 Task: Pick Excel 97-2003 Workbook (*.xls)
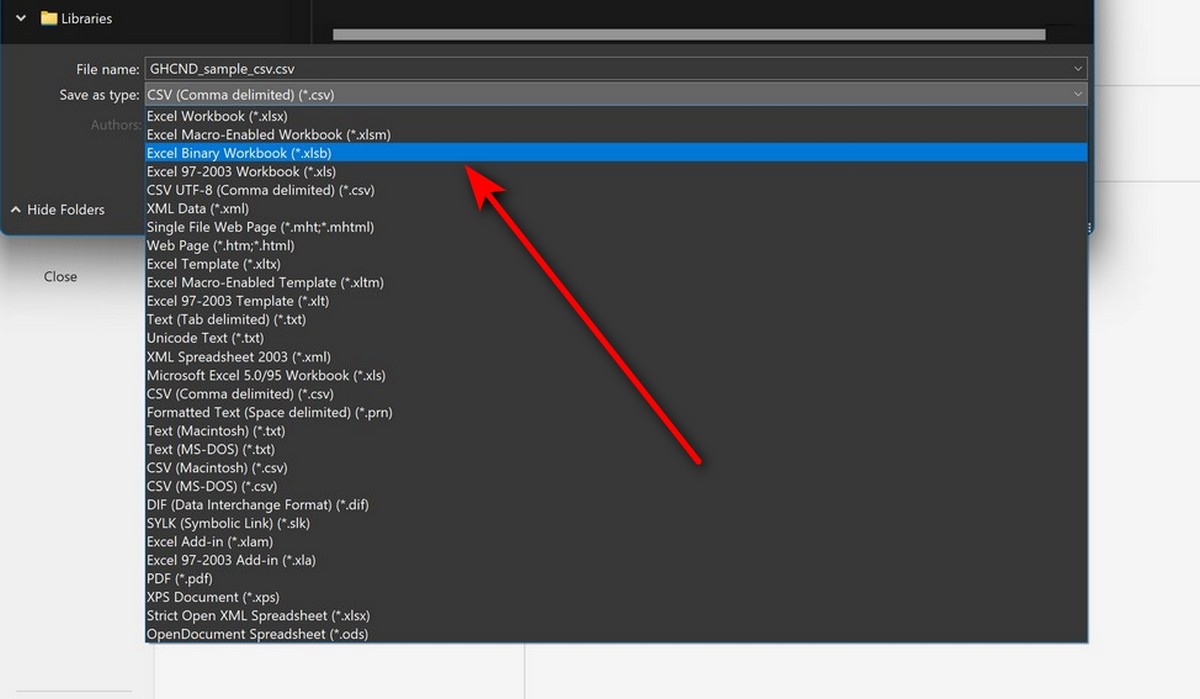pyautogui.click(x=616, y=171)
